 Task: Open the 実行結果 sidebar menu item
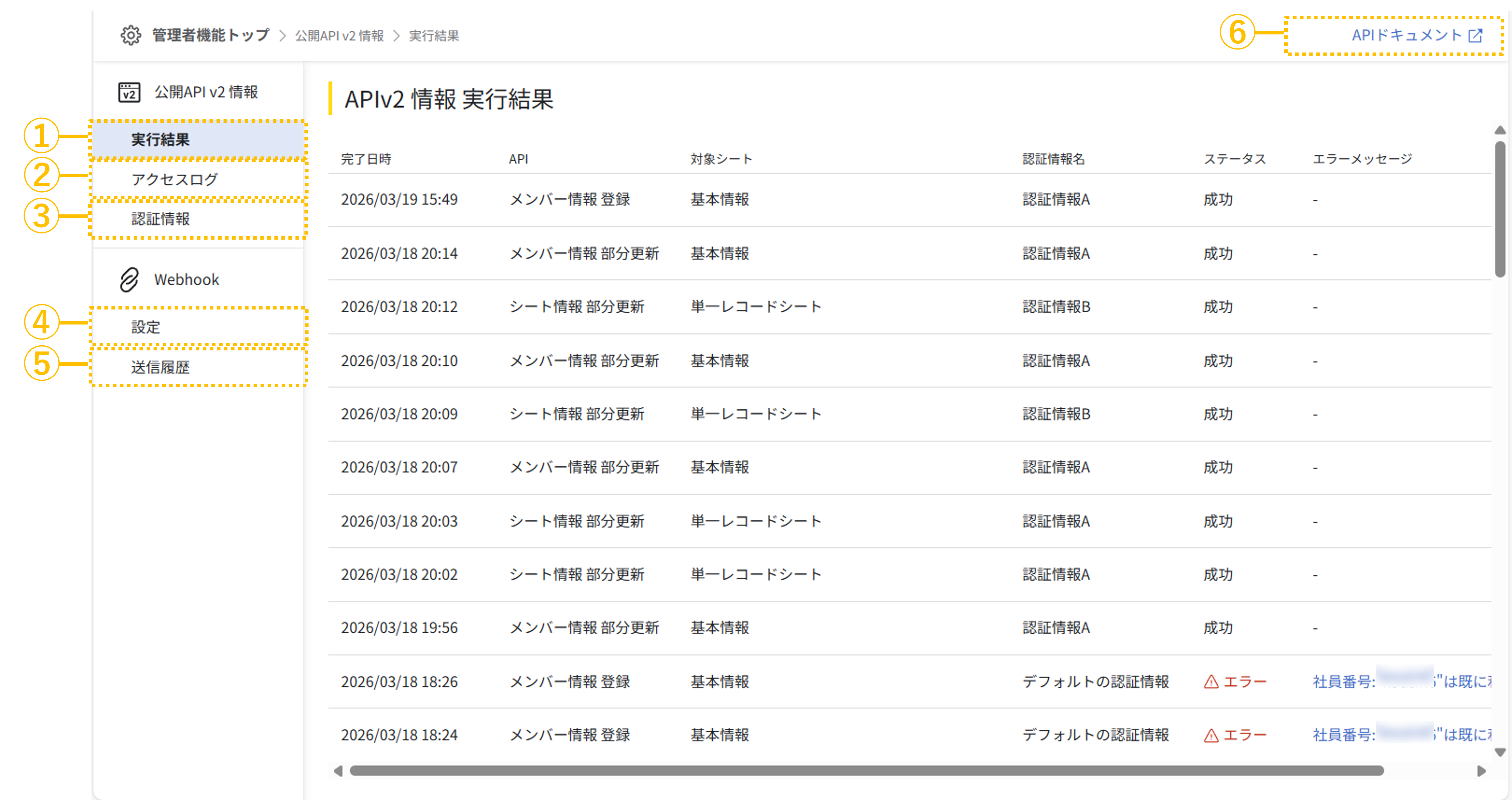tap(198, 140)
